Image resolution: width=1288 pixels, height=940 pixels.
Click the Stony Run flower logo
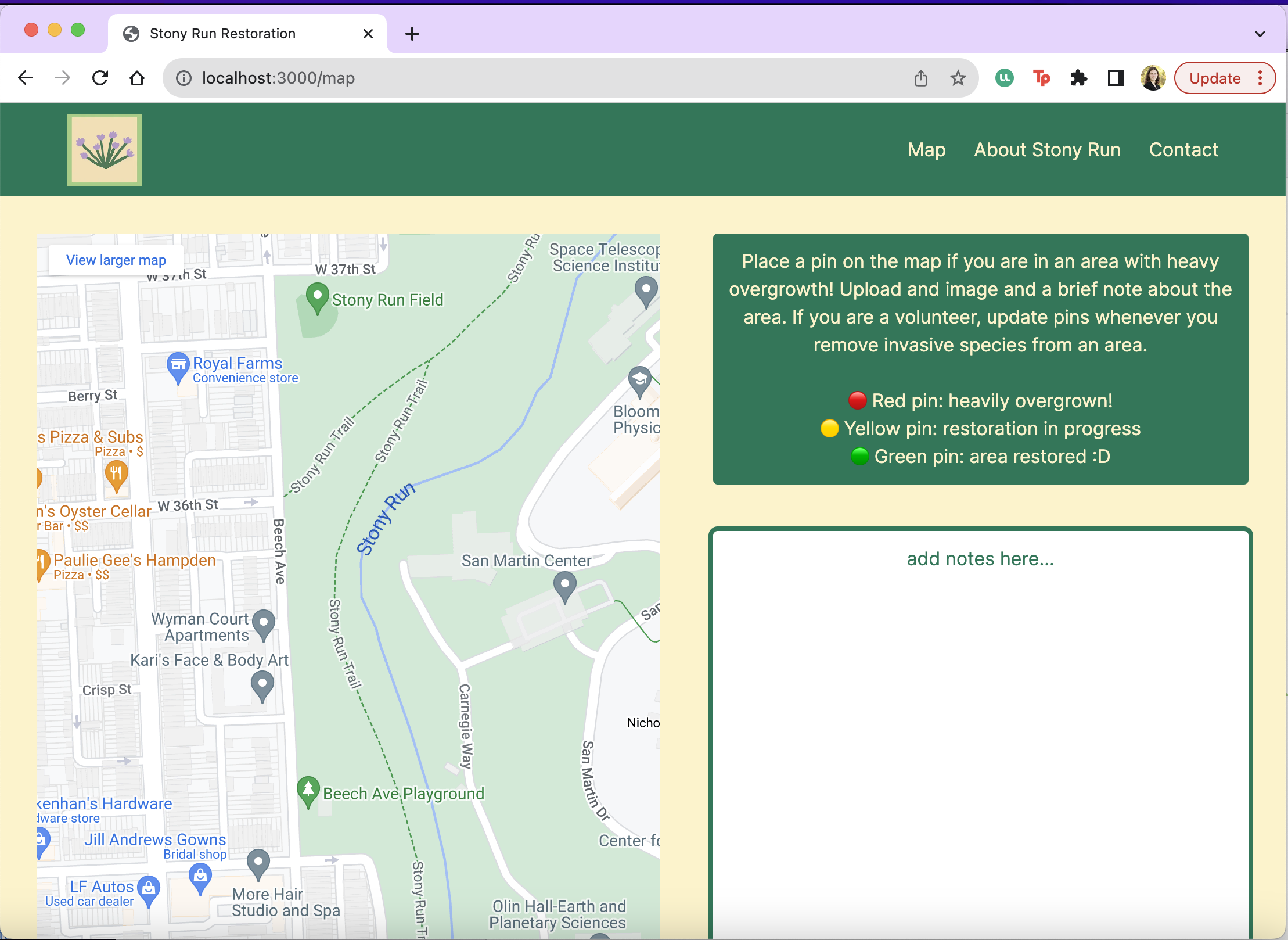pyautogui.click(x=105, y=150)
